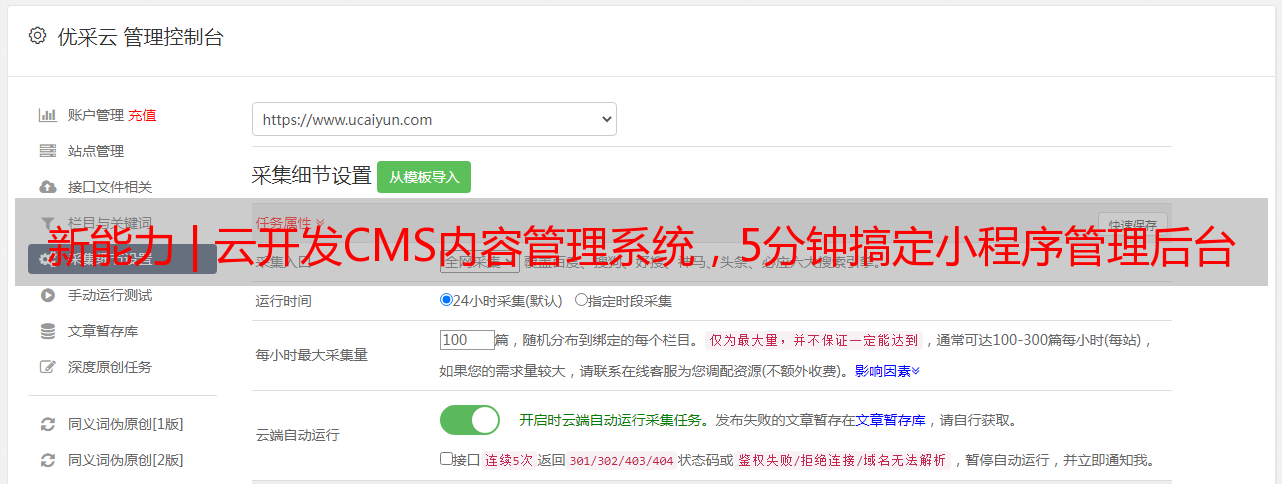Open the 接口文件相关 cloud upload icon

click(x=47, y=187)
